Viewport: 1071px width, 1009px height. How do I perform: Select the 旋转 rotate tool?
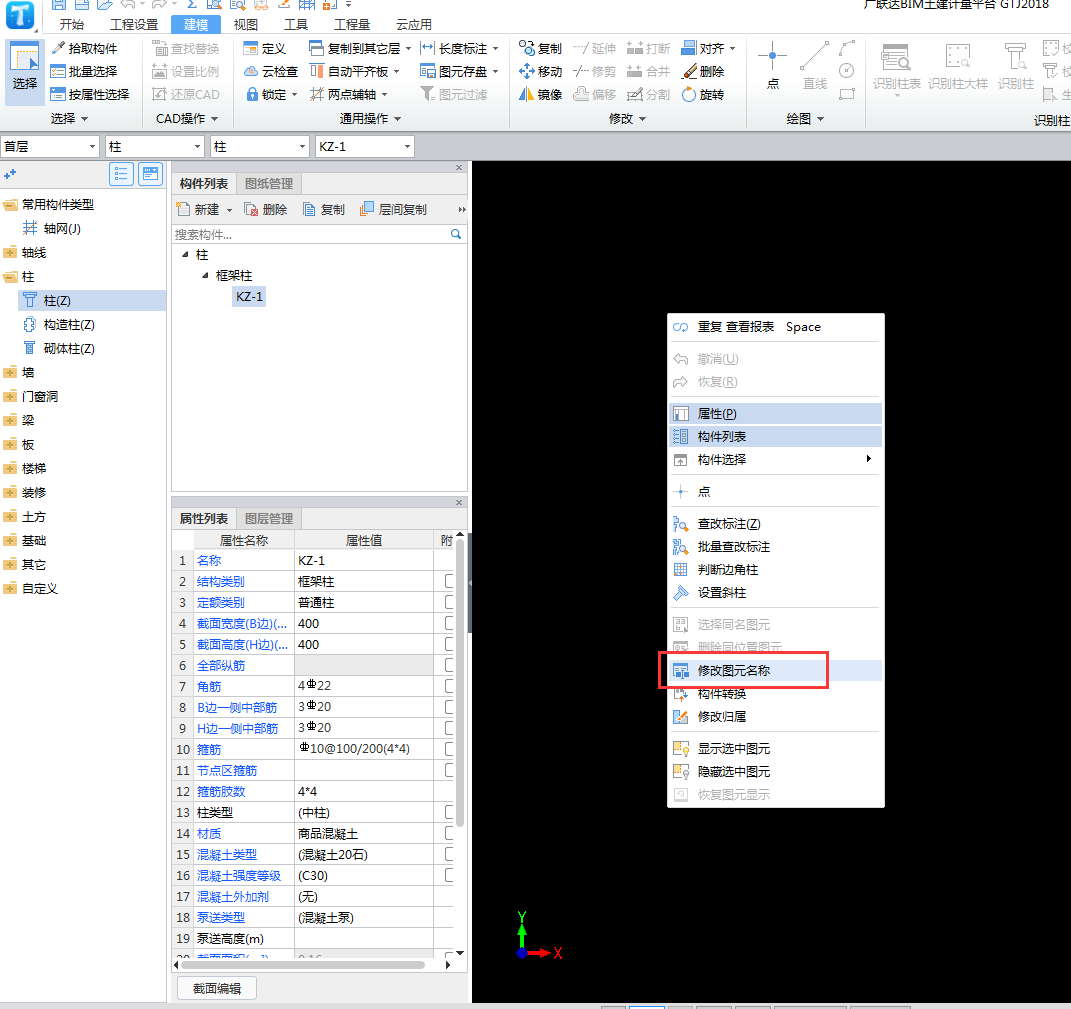pyautogui.click(x=704, y=94)
